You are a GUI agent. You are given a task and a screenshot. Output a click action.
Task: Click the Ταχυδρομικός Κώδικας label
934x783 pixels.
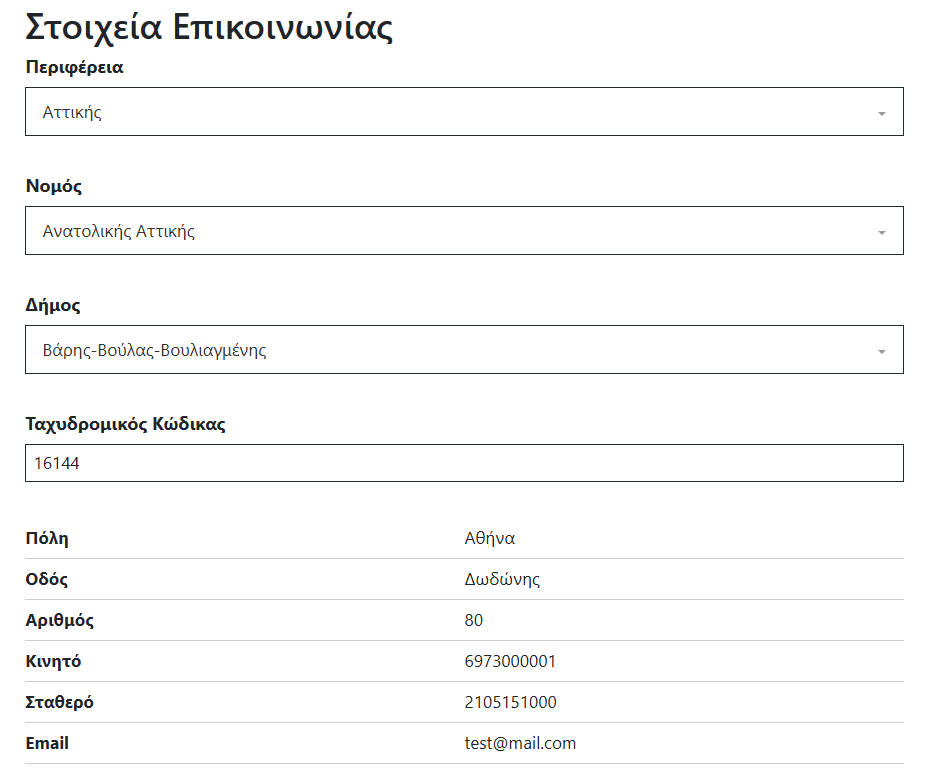[x=125, y=424]
